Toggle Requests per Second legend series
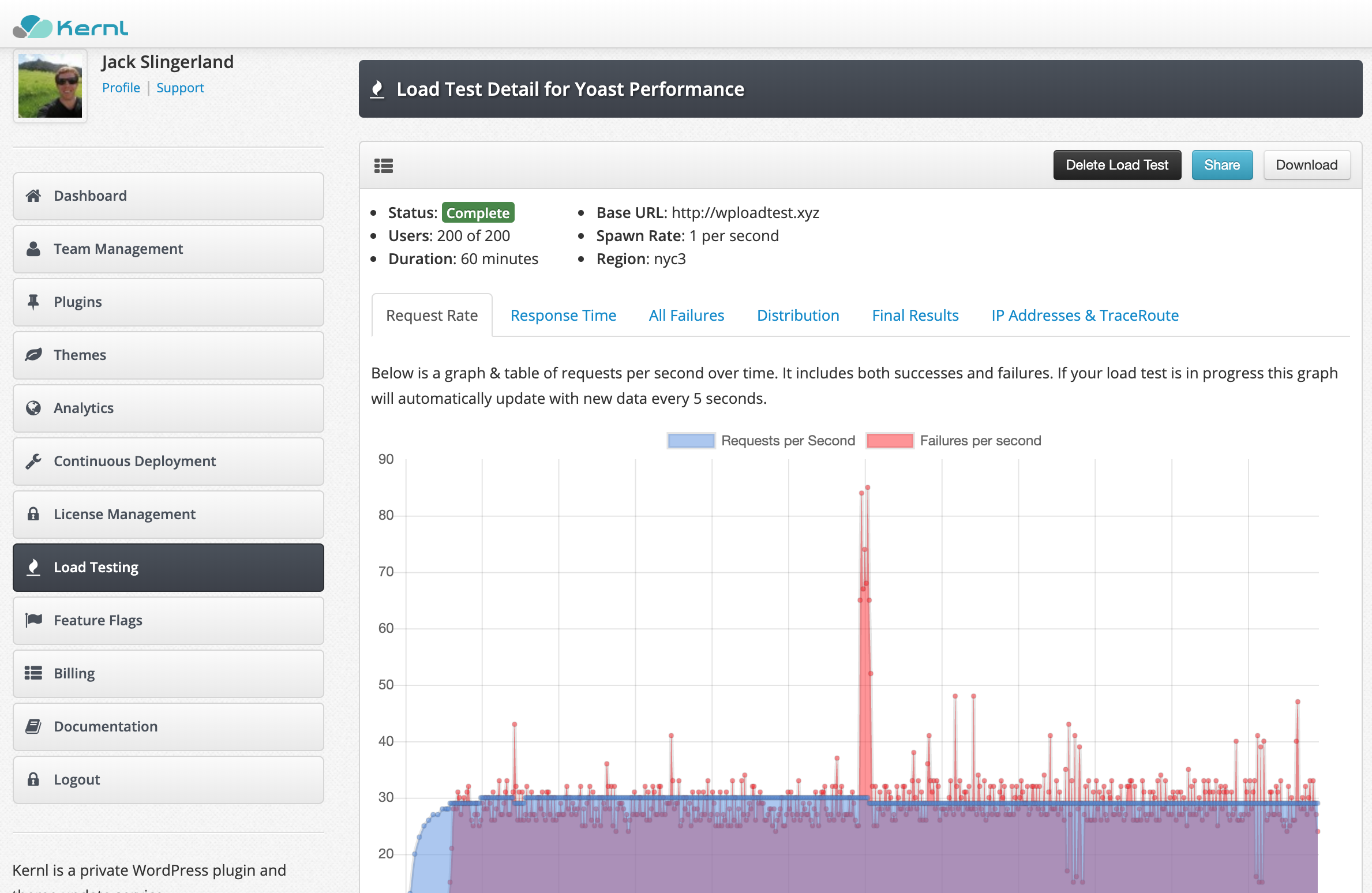 tap(691, 441)
